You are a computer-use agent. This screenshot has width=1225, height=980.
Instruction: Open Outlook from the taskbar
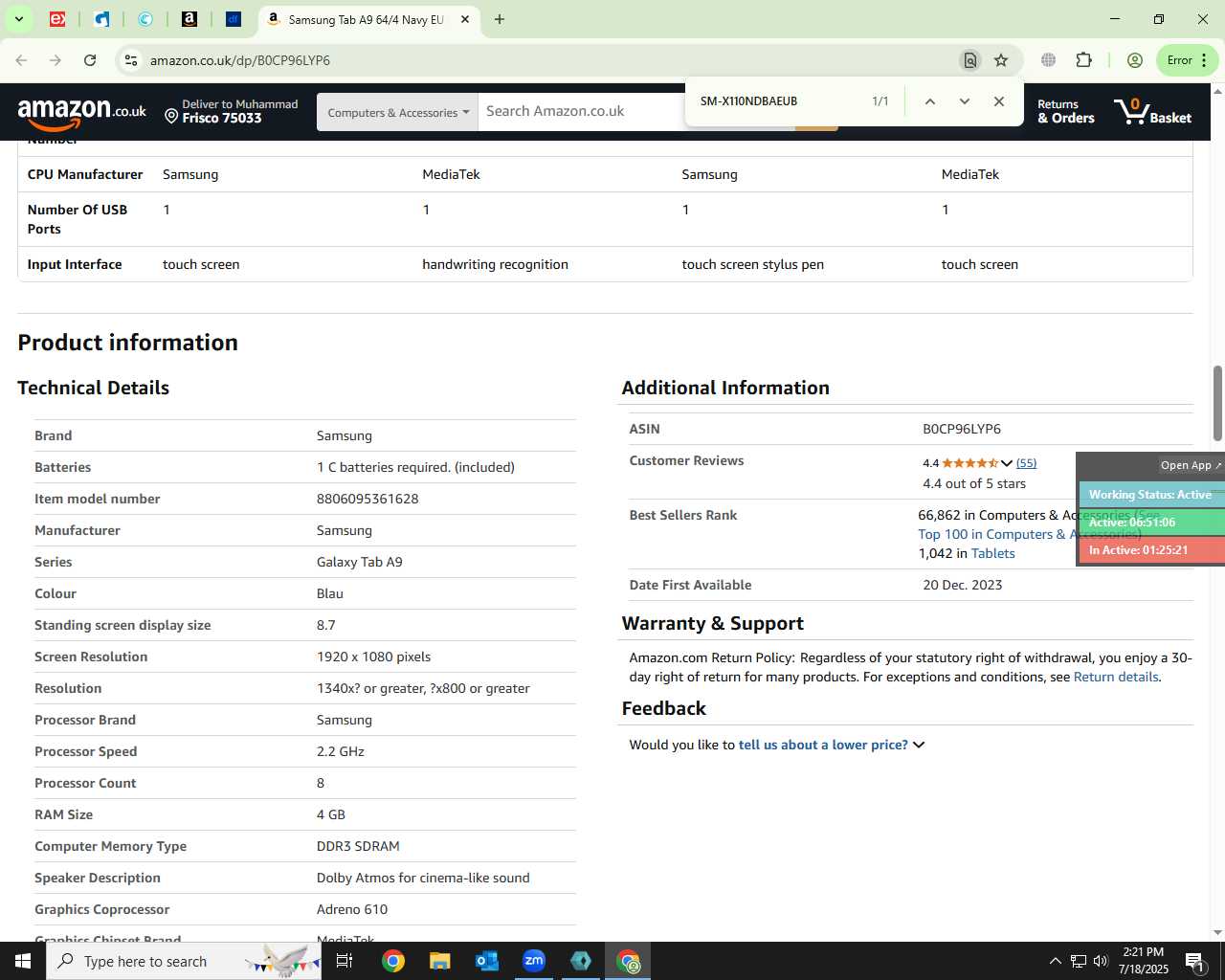click(x=486, y=961)
